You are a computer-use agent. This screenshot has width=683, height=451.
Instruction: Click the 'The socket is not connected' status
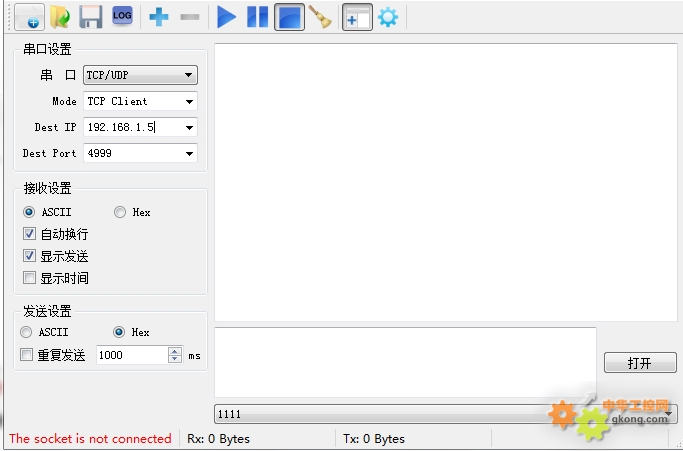[90, 438]
